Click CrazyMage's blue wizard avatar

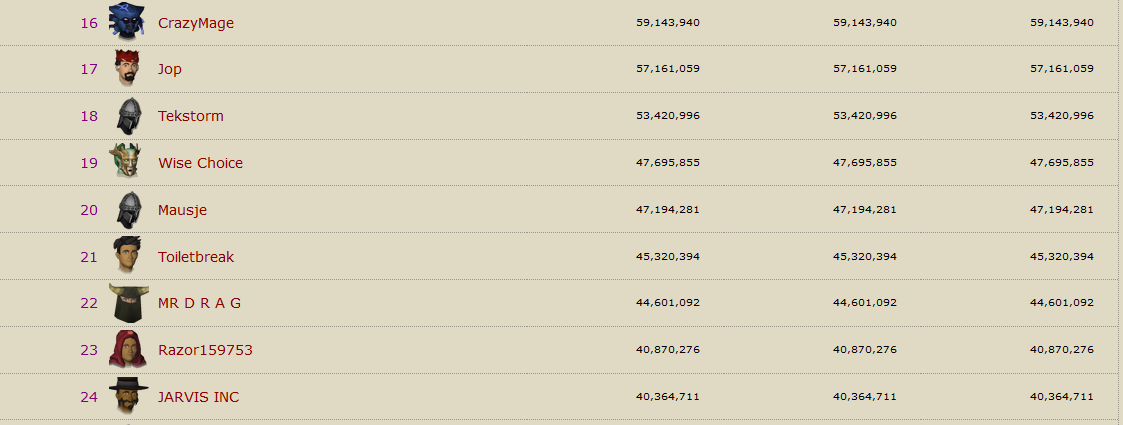click(126, 22)
